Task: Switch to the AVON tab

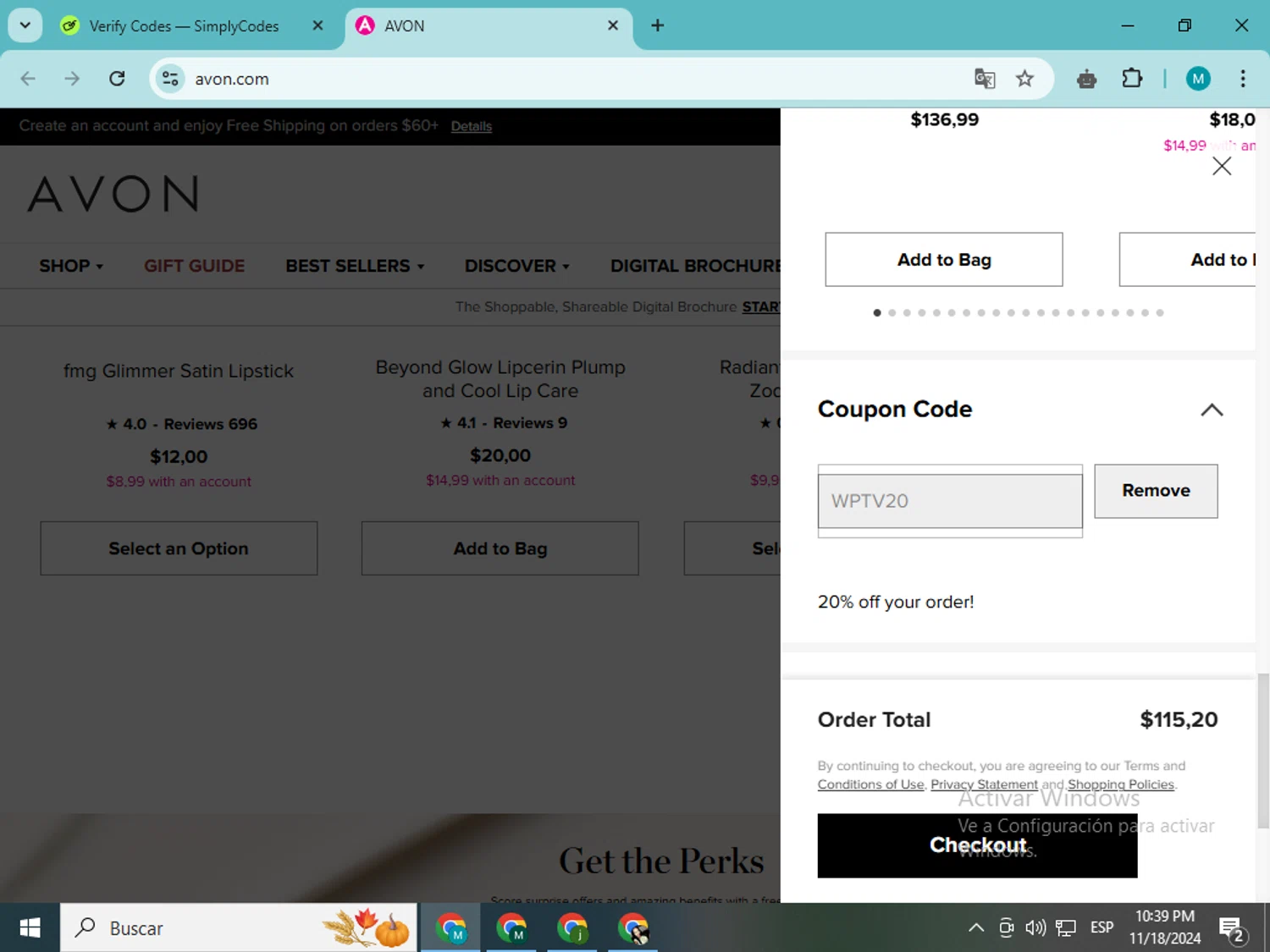Action: tap(488, 26)
